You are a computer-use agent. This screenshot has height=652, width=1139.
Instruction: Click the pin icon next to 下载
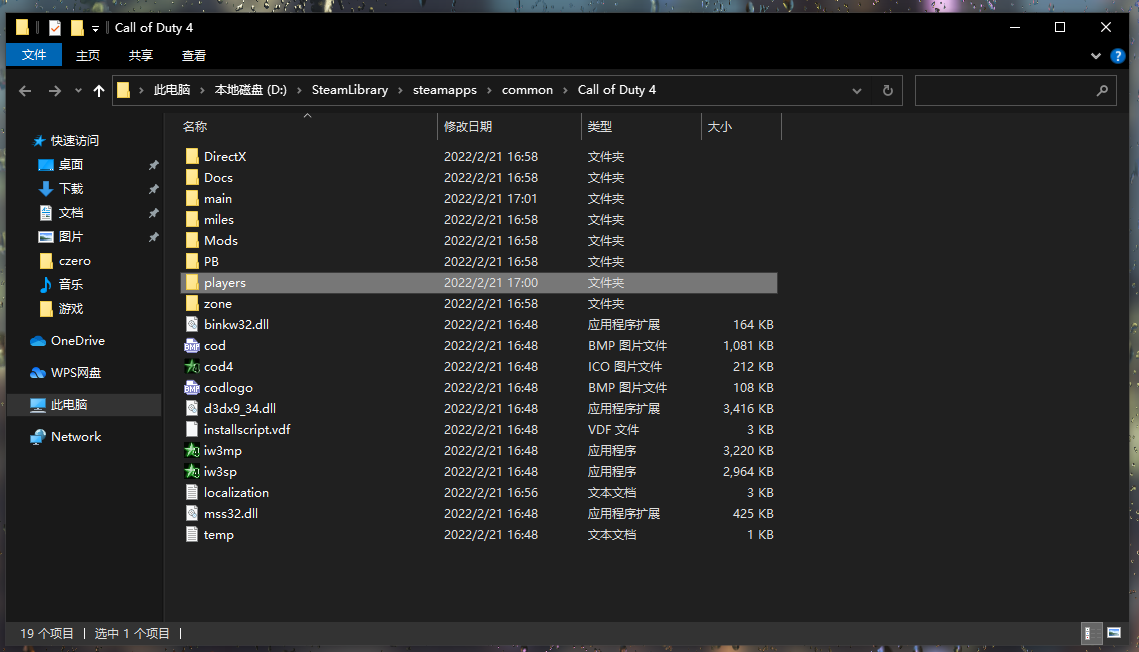[x=153, y=190]
